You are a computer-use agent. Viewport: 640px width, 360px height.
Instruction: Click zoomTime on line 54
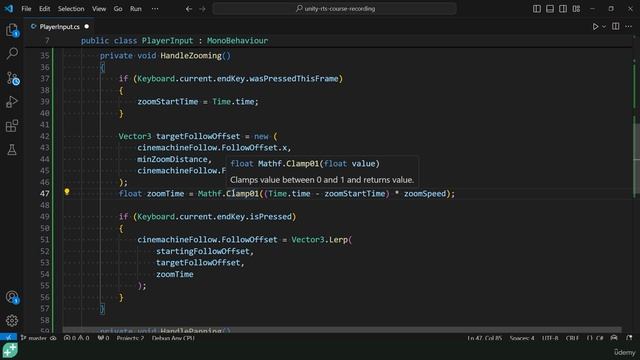[175, 274]
